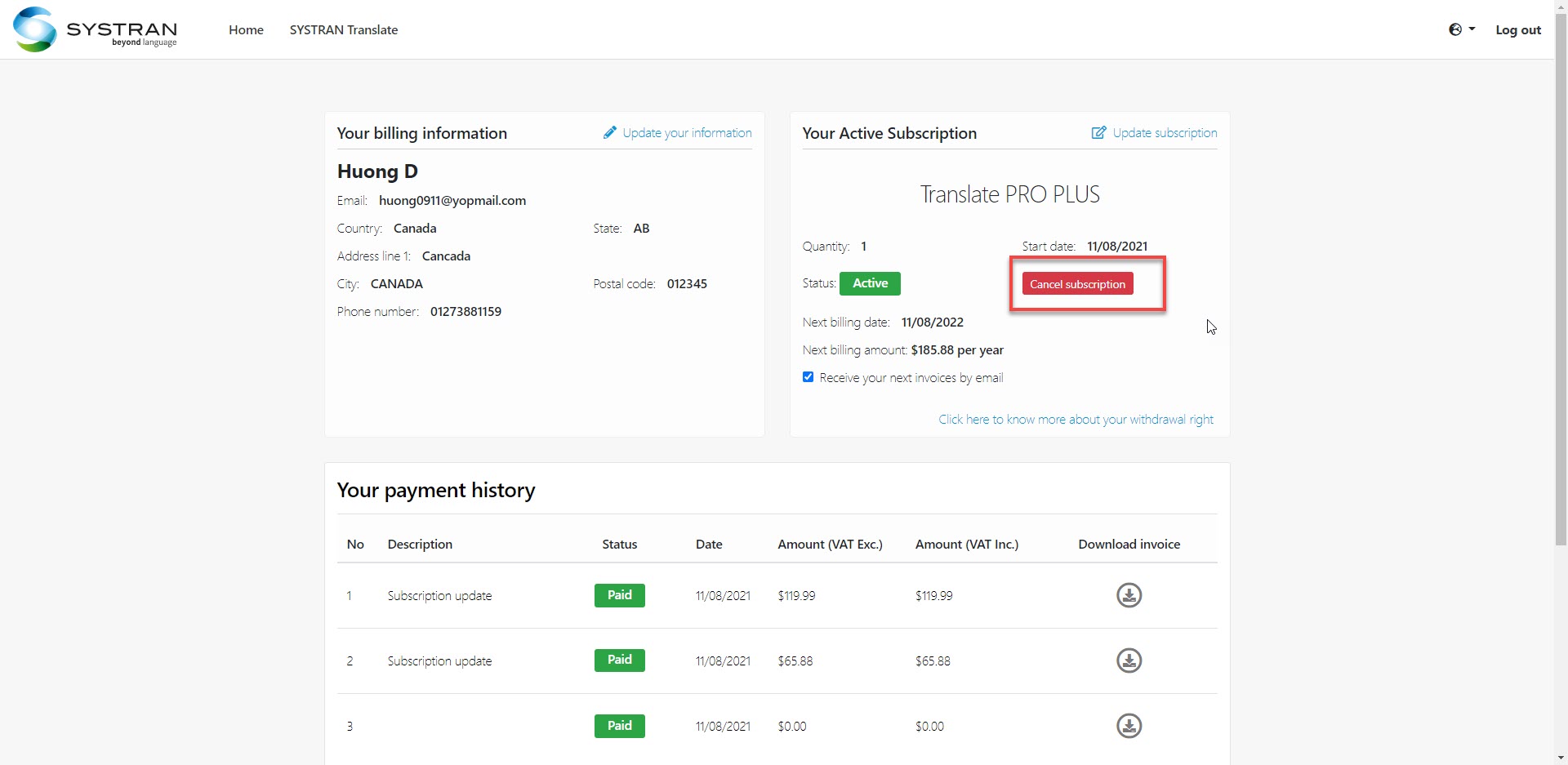The image size is (1568, 765).
Task: Open the Update subscription link
Action: pyautogui.click(x=1164, y=133)
